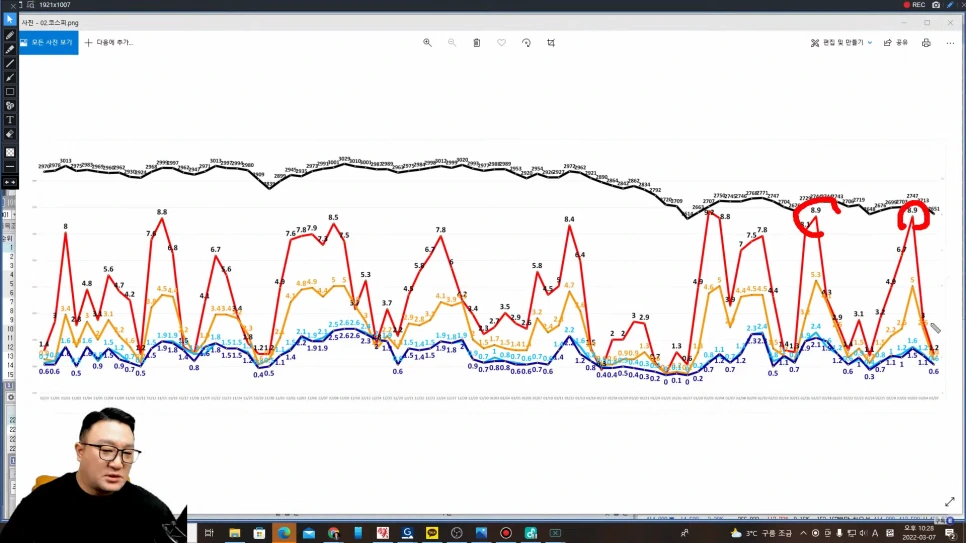
Task: Click the resolution text 1921x1007
Action: point(55,5)
